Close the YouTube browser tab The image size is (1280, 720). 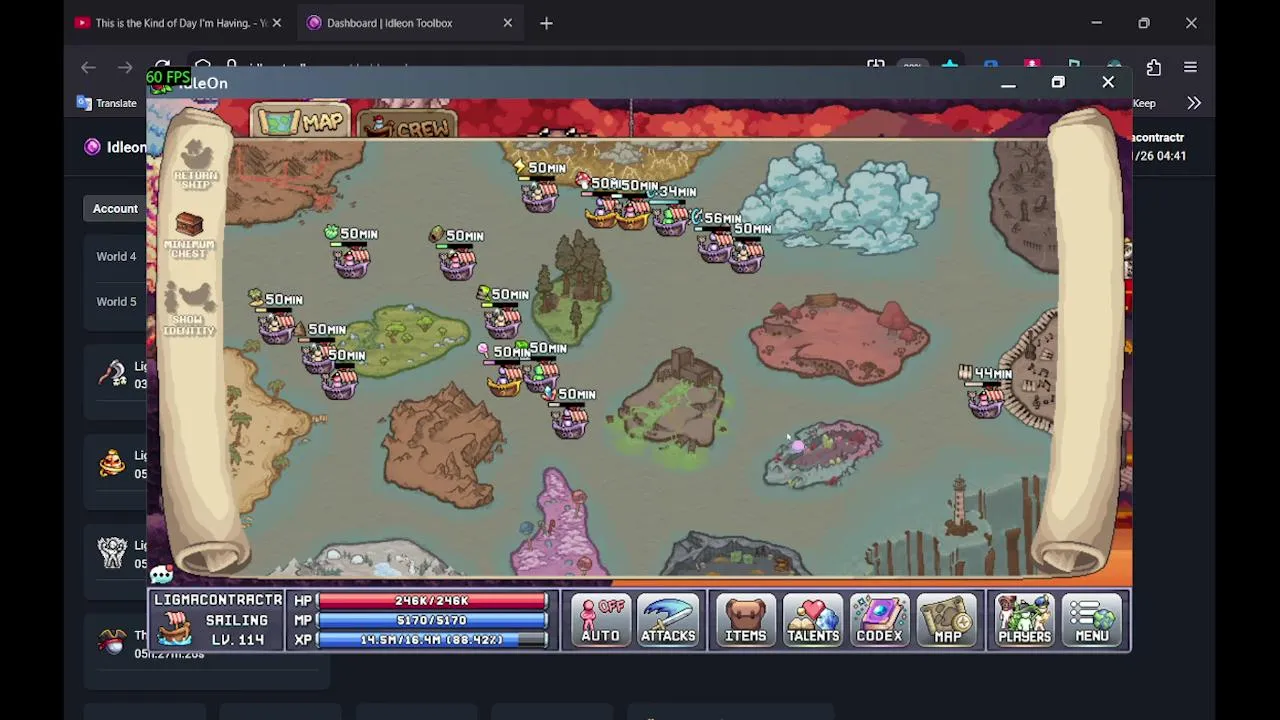point(277,23)
